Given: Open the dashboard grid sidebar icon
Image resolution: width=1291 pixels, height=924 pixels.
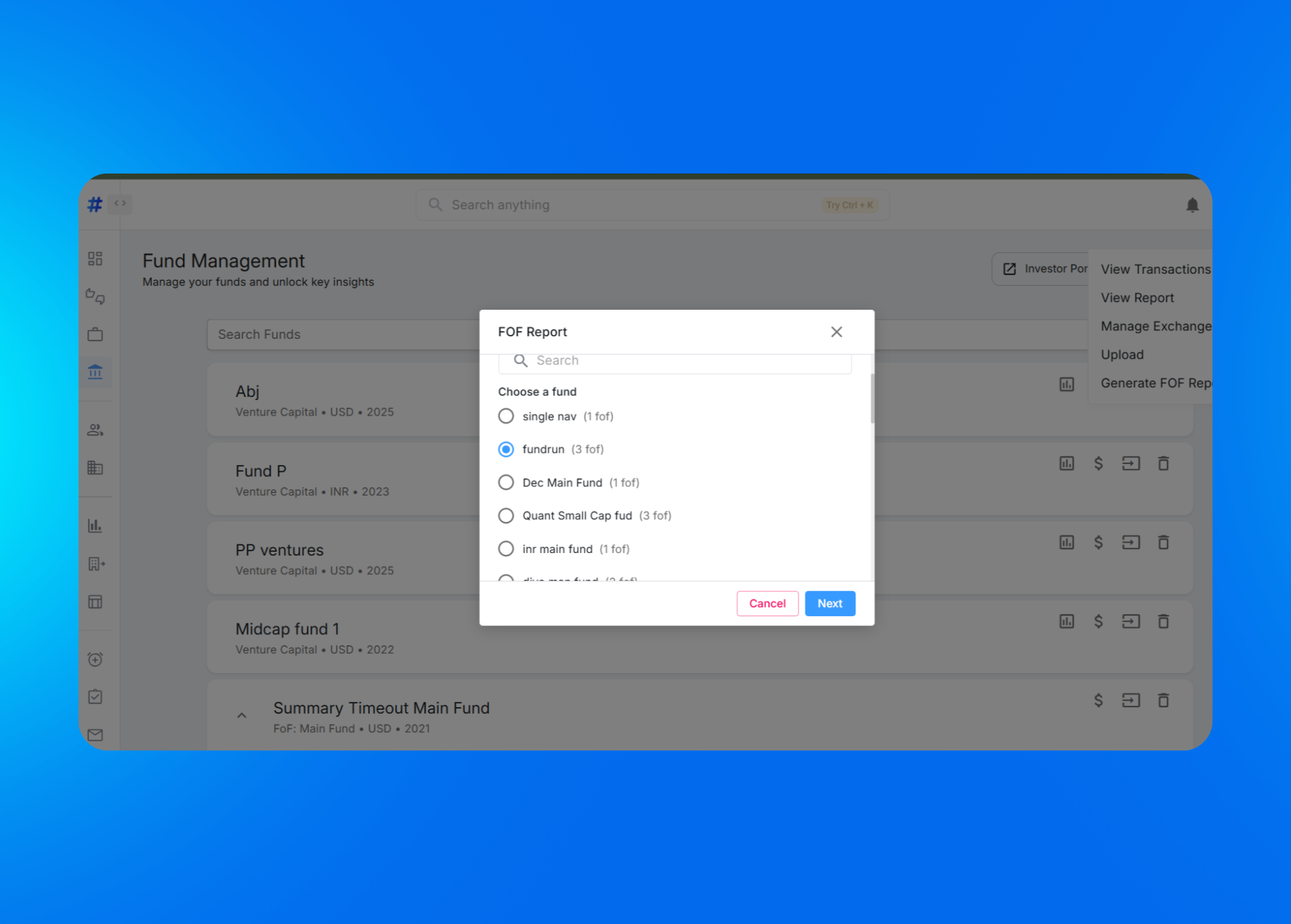Looking at the screenshot, I should coord(95,259).
